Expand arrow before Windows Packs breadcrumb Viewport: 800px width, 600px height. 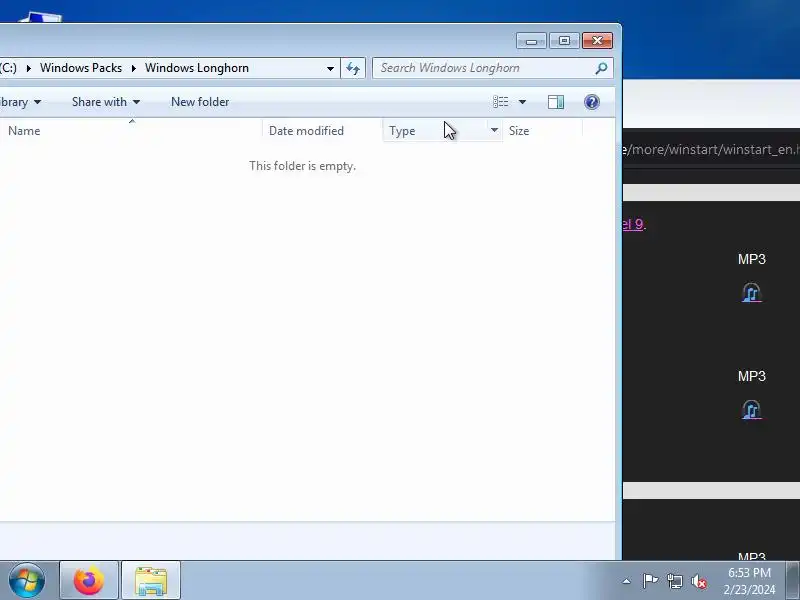[x=29, y=68]
